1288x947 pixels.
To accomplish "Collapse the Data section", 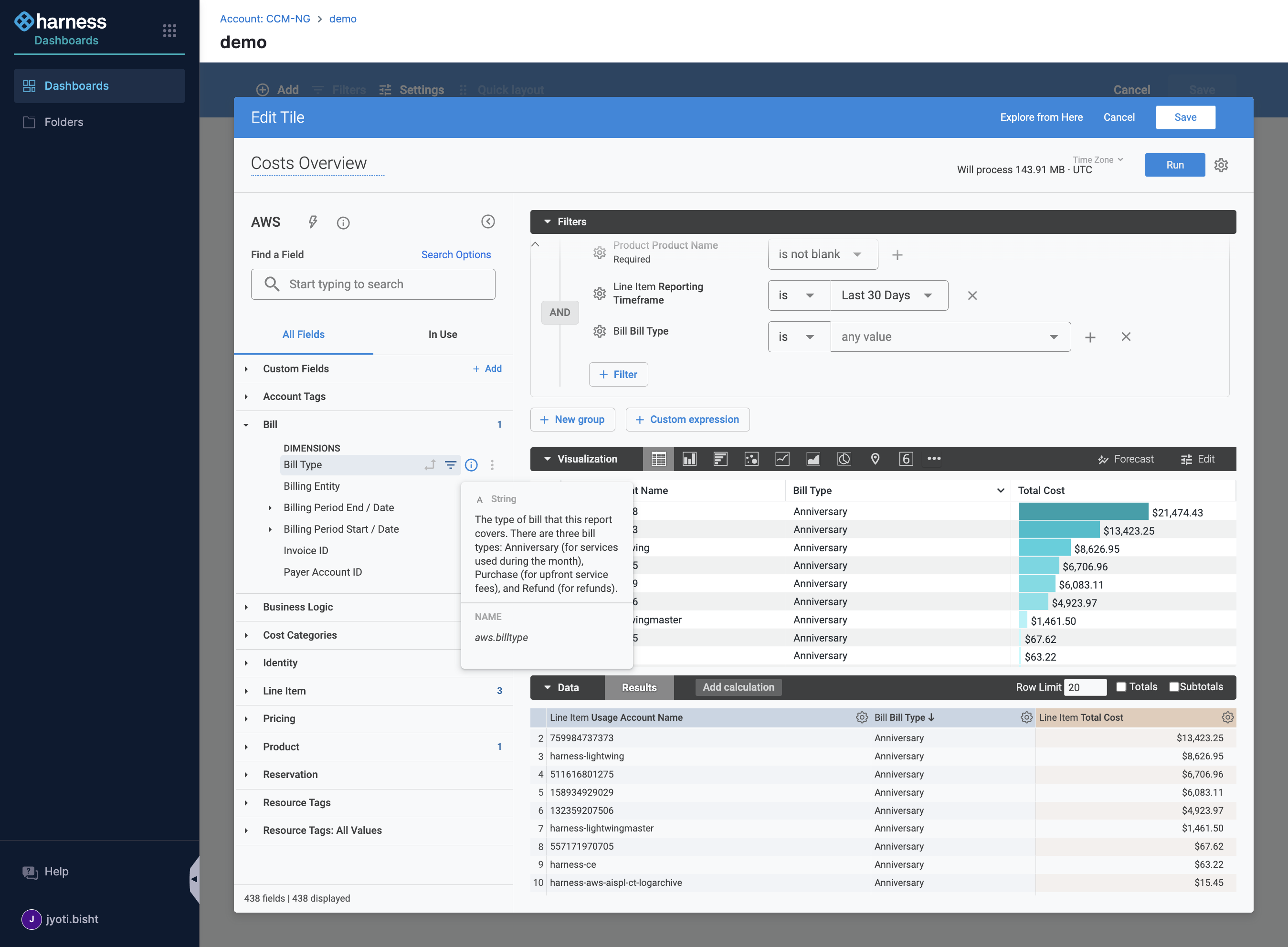I will 548,687.
